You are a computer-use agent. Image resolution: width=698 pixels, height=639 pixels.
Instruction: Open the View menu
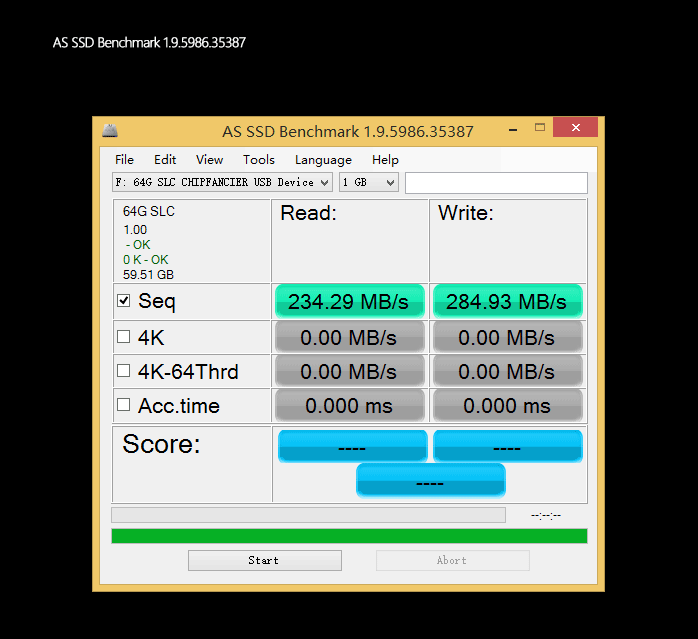(x=209, y=159)
